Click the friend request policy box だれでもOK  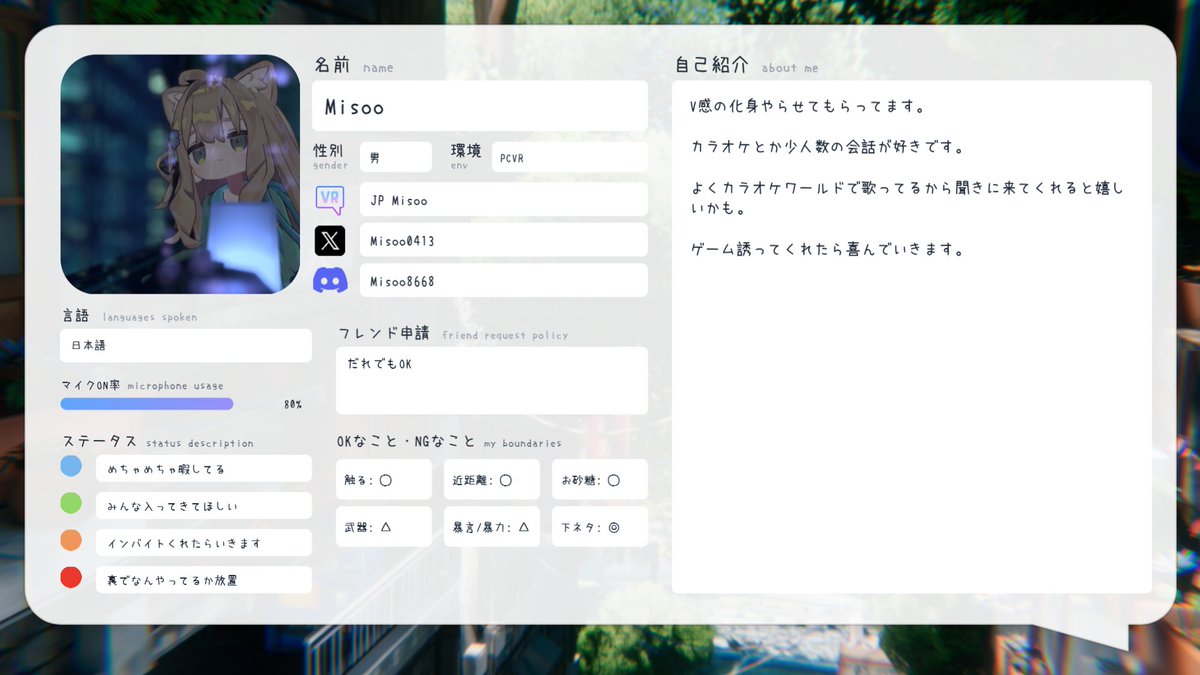click(492, 381)
